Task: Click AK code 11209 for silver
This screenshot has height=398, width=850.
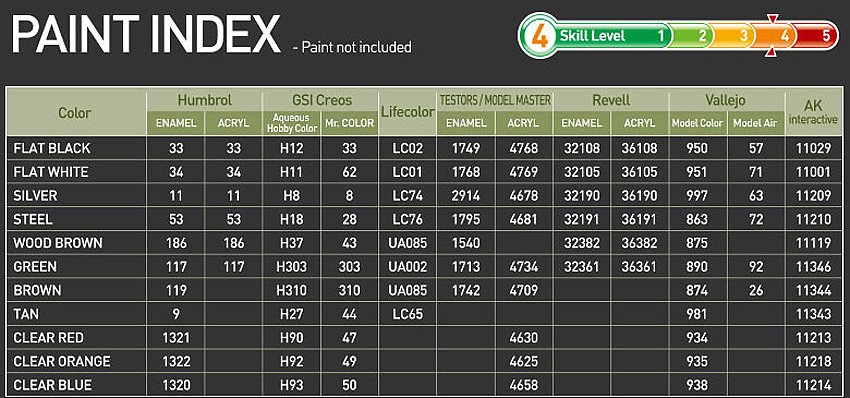Action: coord(813,196)
